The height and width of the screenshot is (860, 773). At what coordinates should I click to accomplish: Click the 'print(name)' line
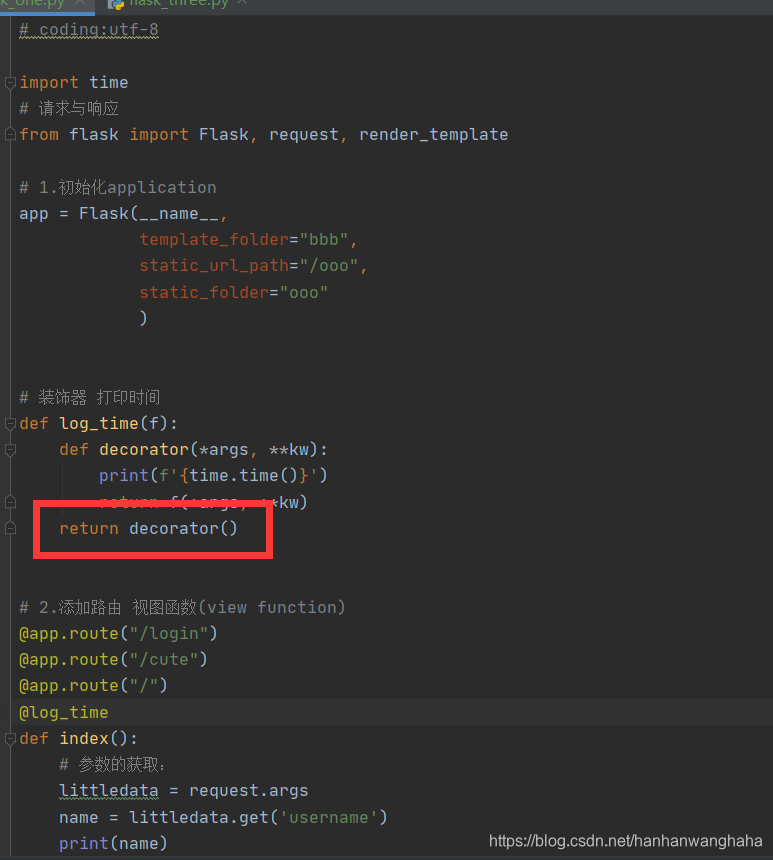[x=113, y=844]
